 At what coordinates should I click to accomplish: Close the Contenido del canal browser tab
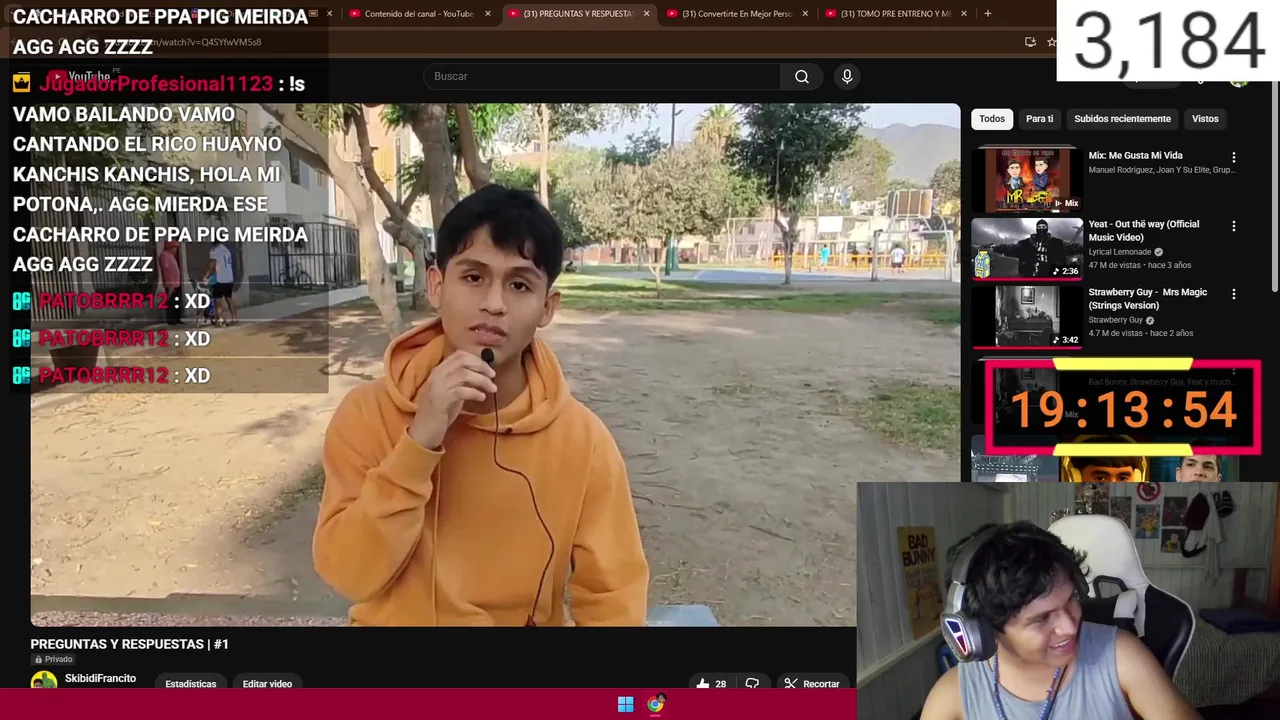click(x=488, y=14)
